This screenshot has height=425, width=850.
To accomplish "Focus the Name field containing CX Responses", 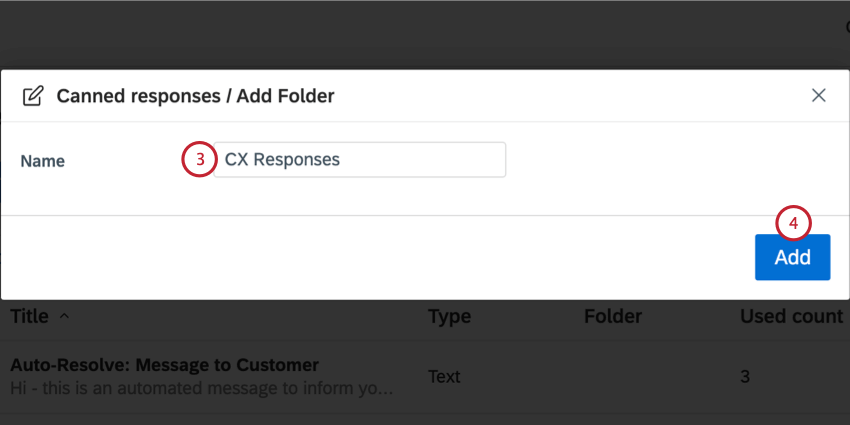I will click(359, 159).
